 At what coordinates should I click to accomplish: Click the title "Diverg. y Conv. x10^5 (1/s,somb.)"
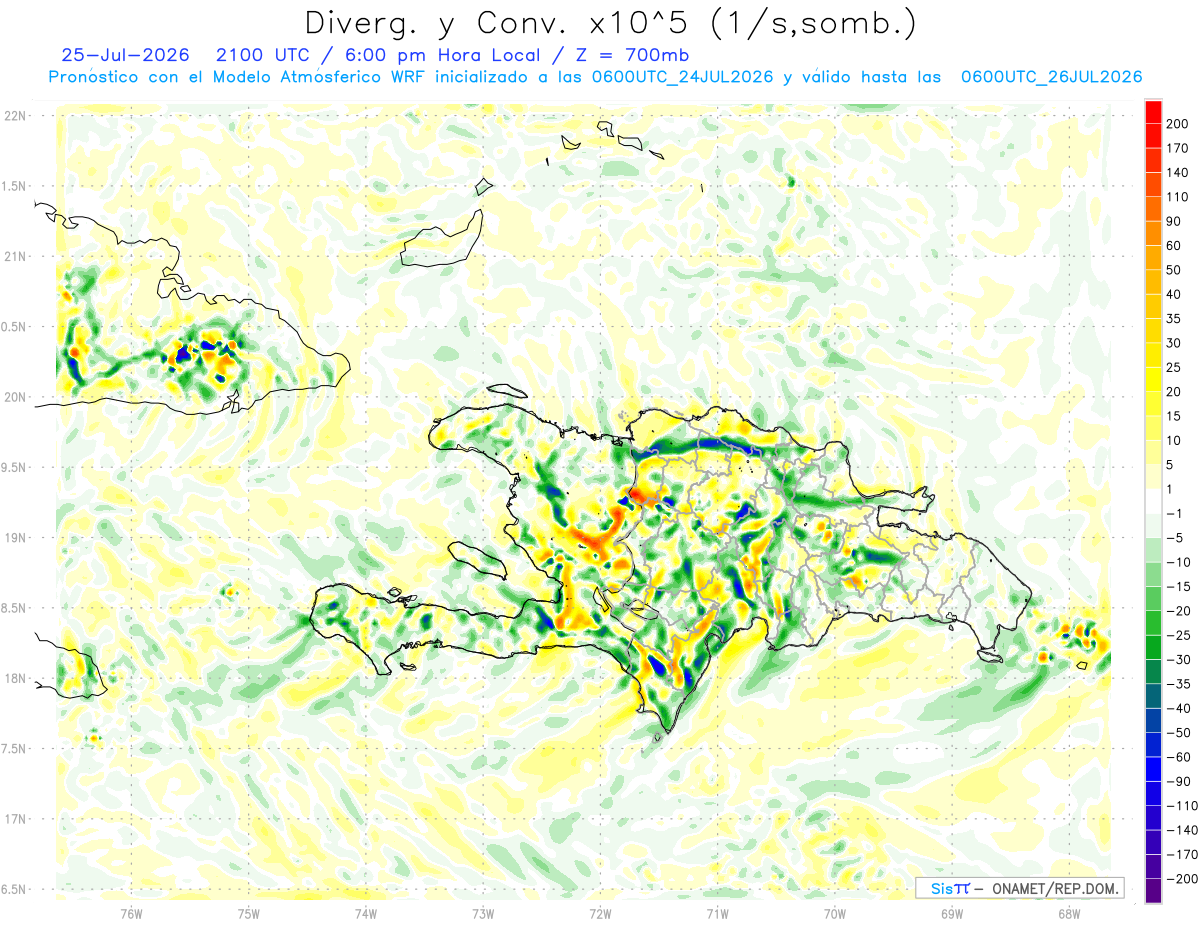610,23
